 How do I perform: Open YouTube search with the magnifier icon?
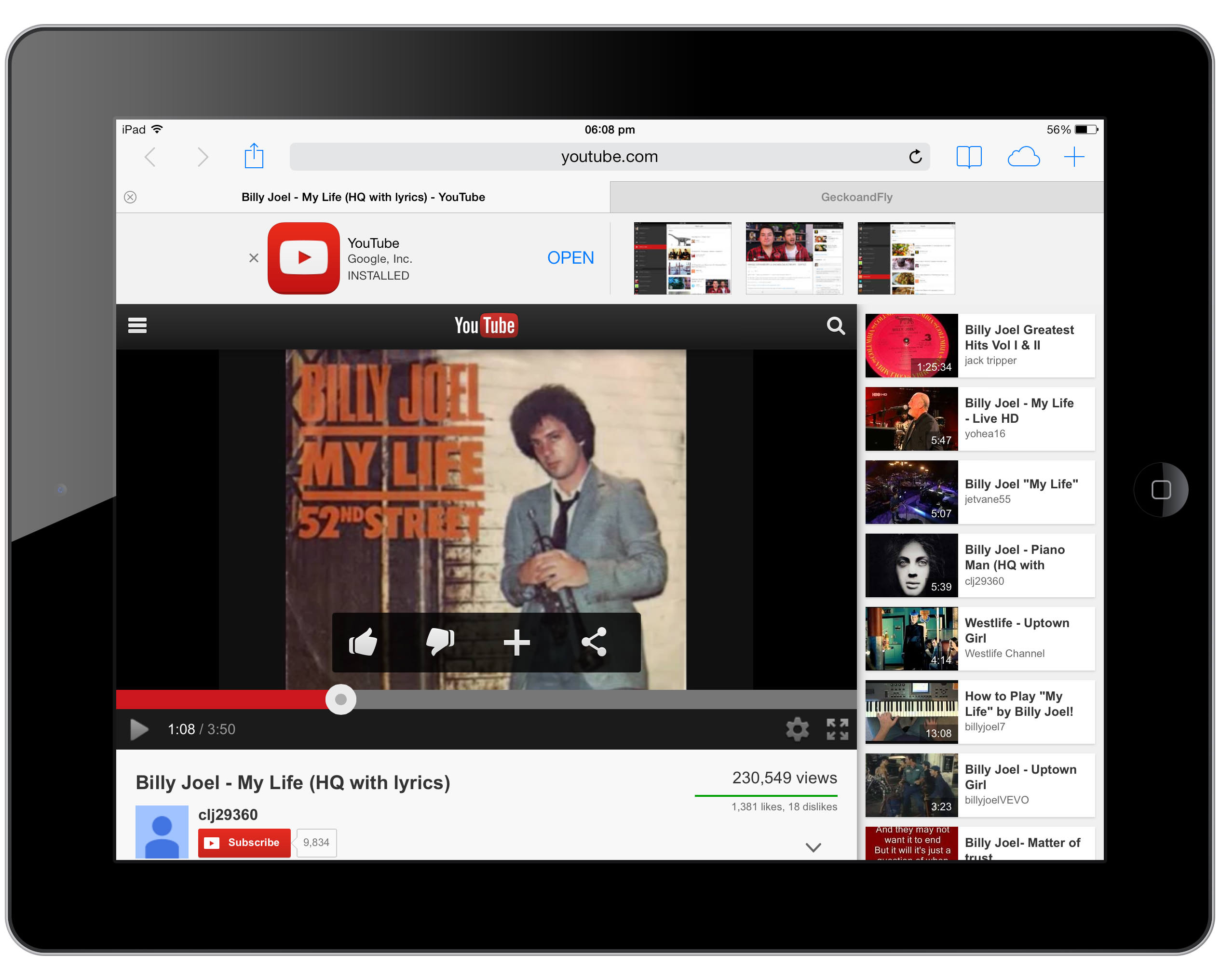click(x=836, y=325)
